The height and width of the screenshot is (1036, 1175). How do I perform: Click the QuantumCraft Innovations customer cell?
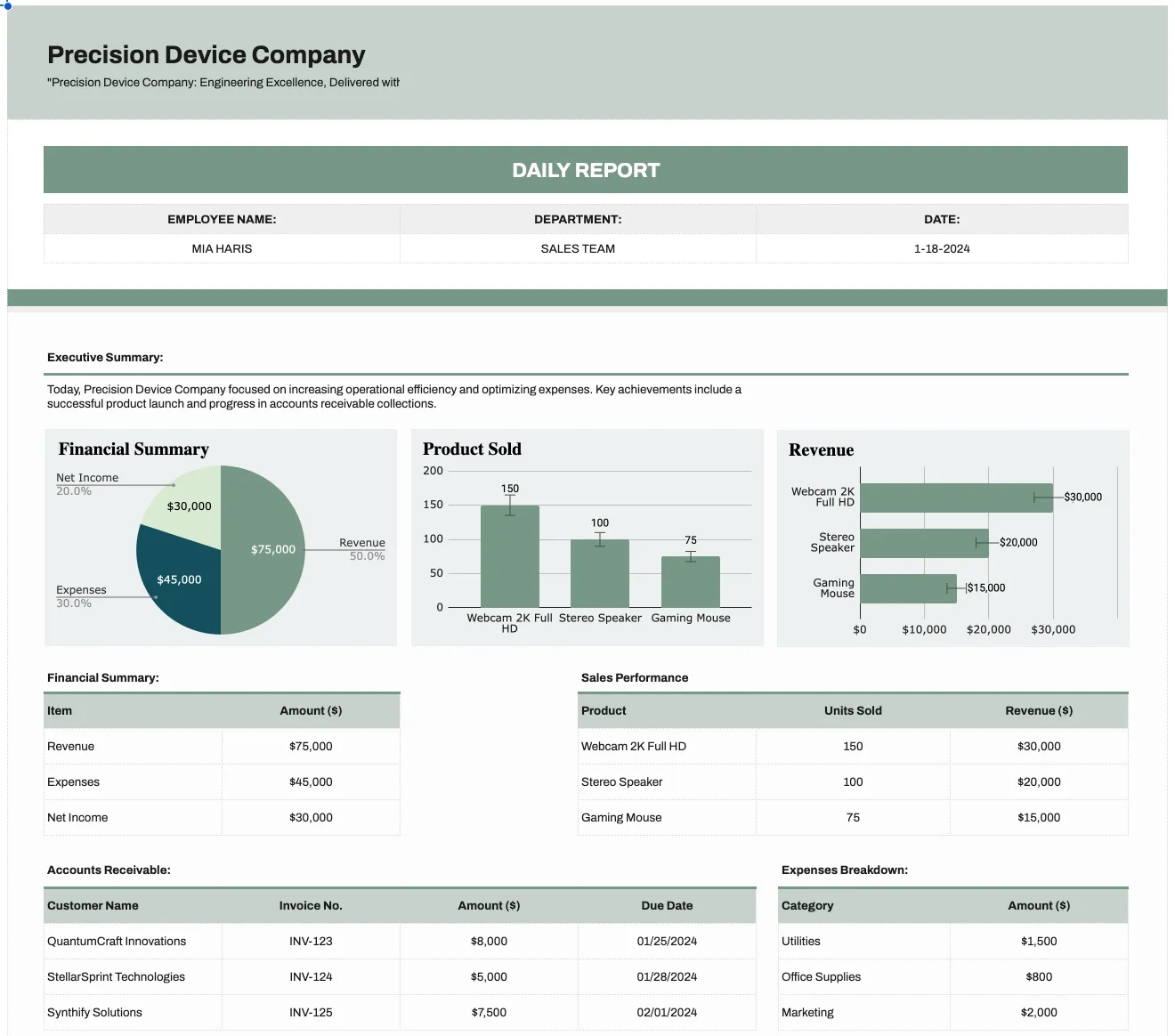click(133, 941)
